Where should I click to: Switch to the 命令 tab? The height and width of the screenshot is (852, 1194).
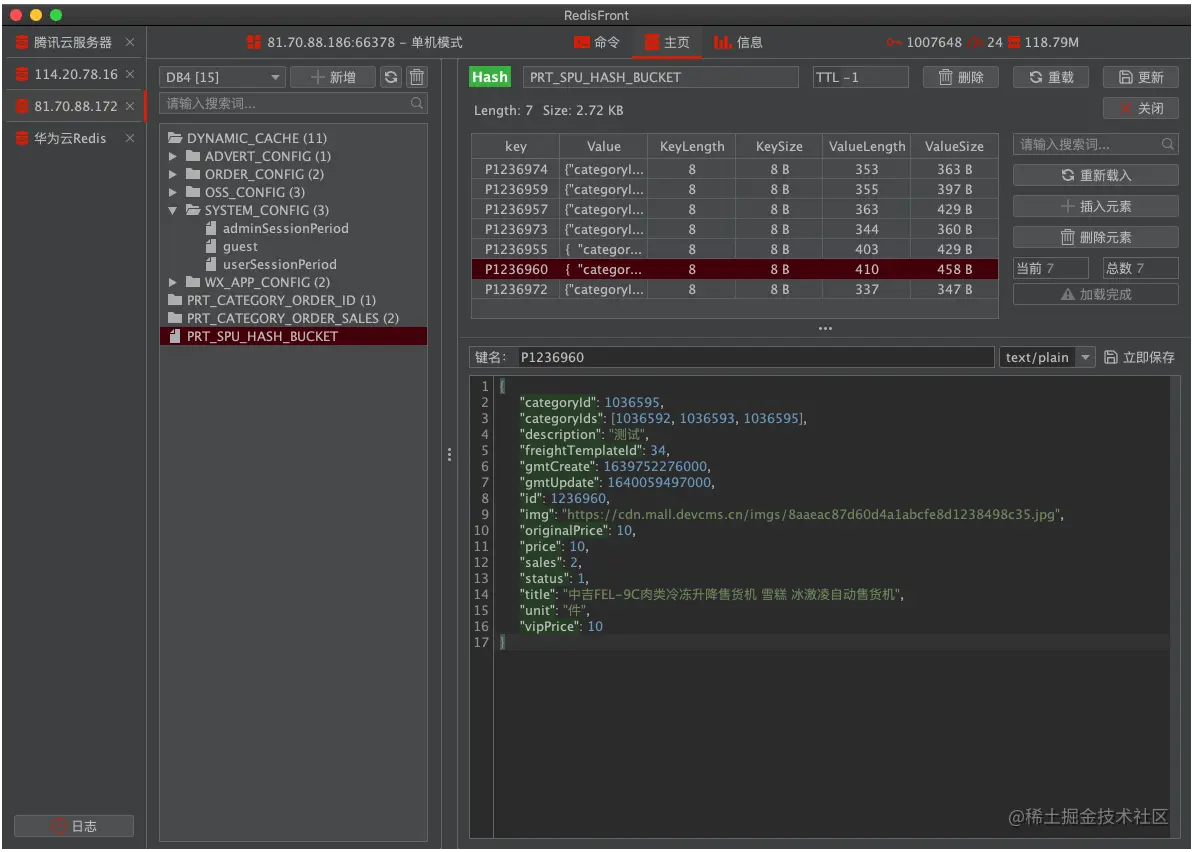tap(597, 43)
